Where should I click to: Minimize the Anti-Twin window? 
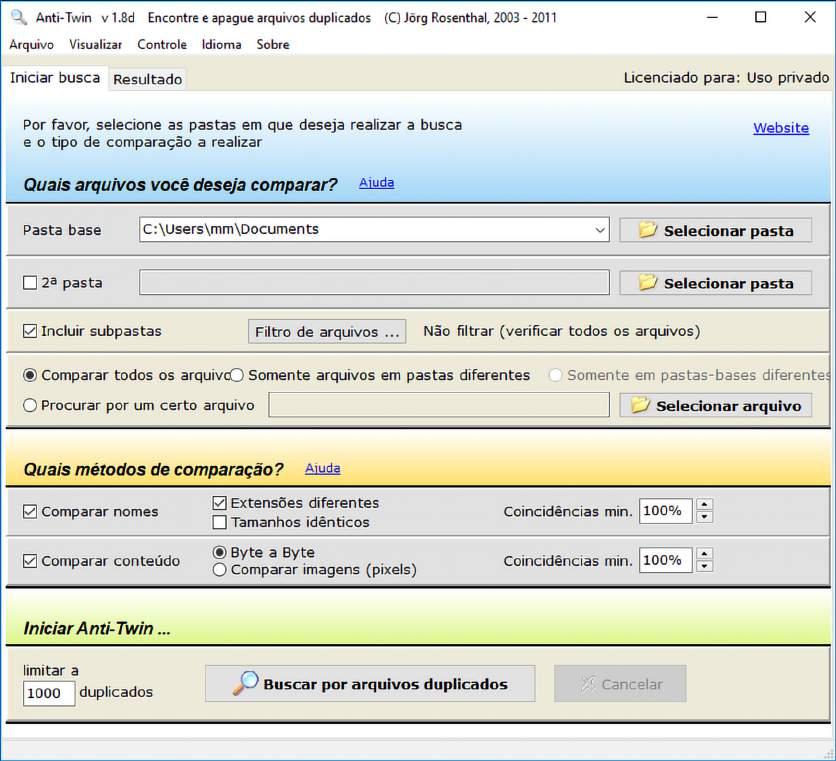[x=712, y=17]
